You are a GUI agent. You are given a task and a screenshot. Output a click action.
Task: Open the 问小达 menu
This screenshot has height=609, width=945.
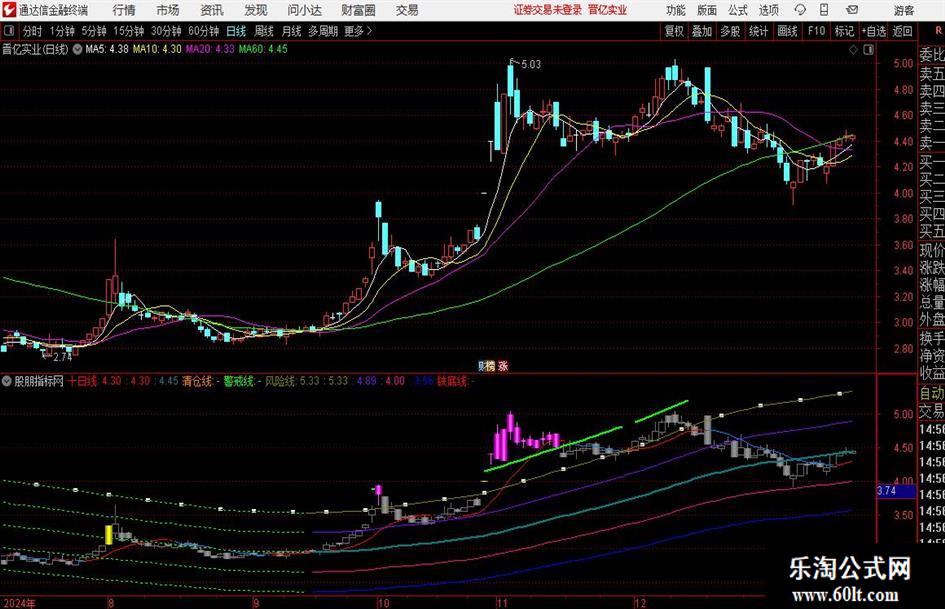tap(304, 10)
